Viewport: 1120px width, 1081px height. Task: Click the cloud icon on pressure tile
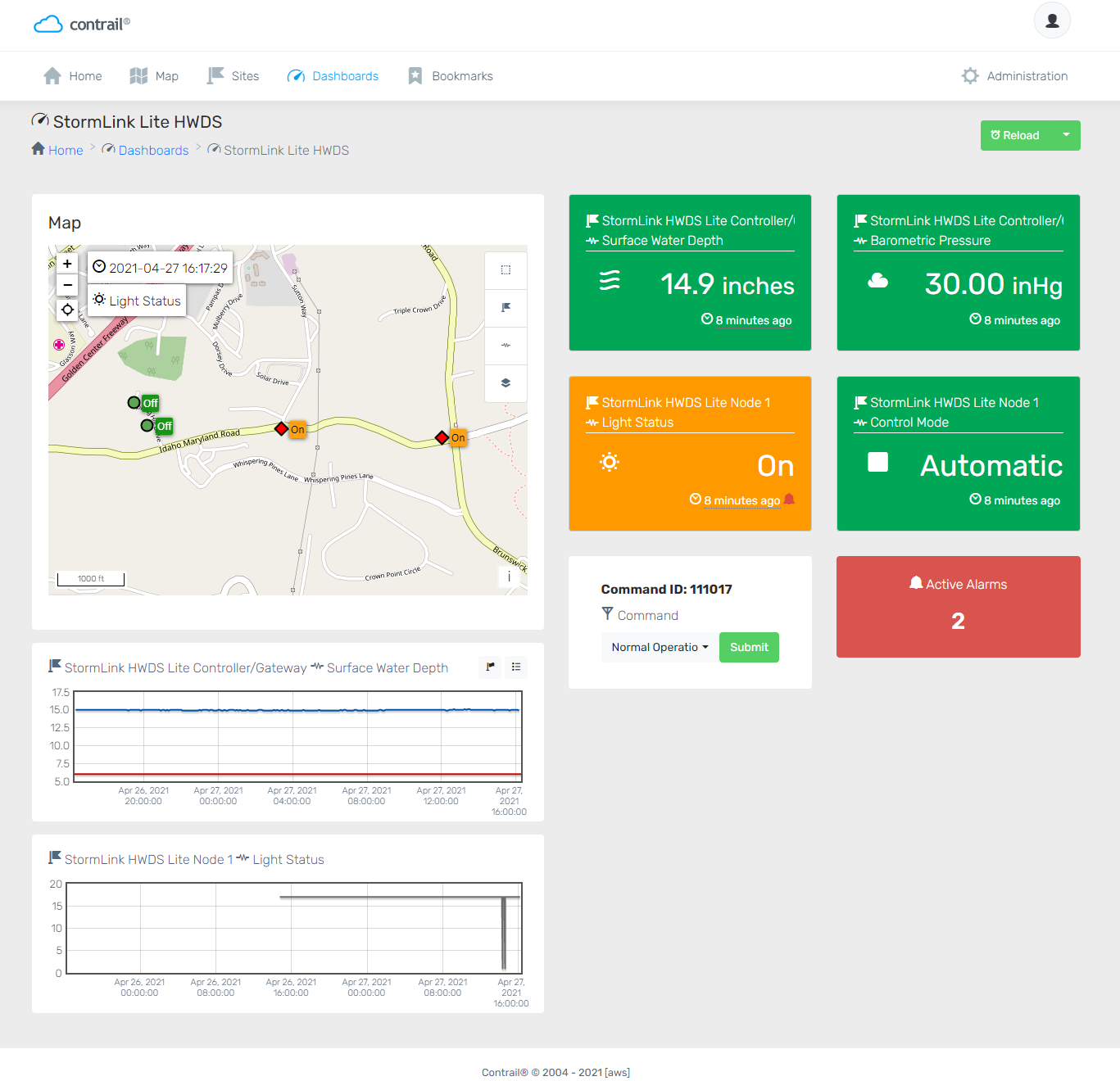(877, 281)
